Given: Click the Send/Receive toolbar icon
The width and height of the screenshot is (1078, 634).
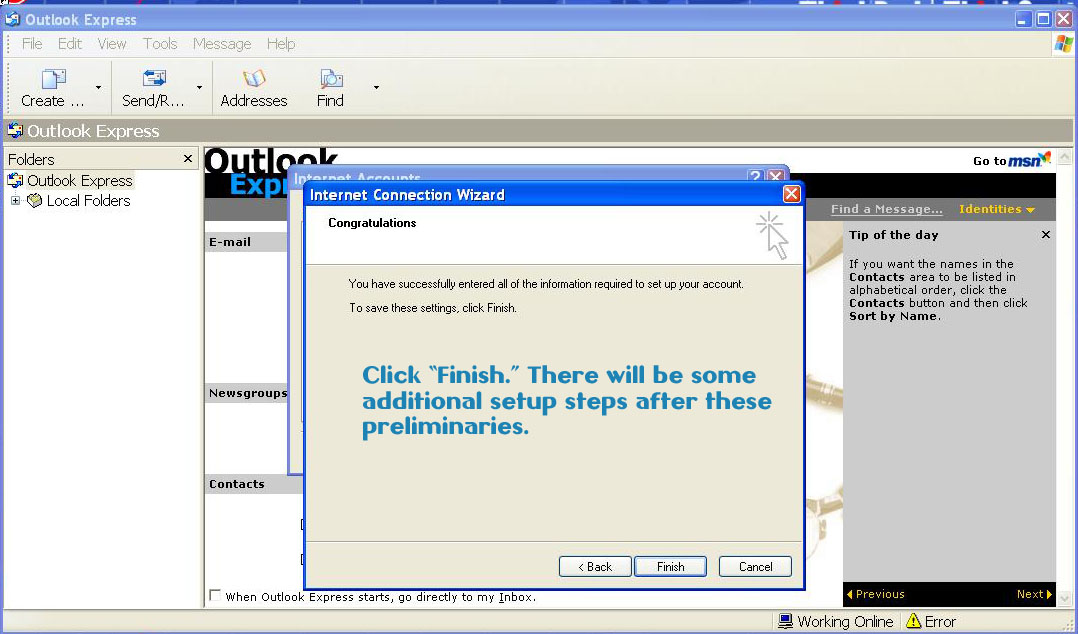Looking at the screenshot, I should pos(154,79).
